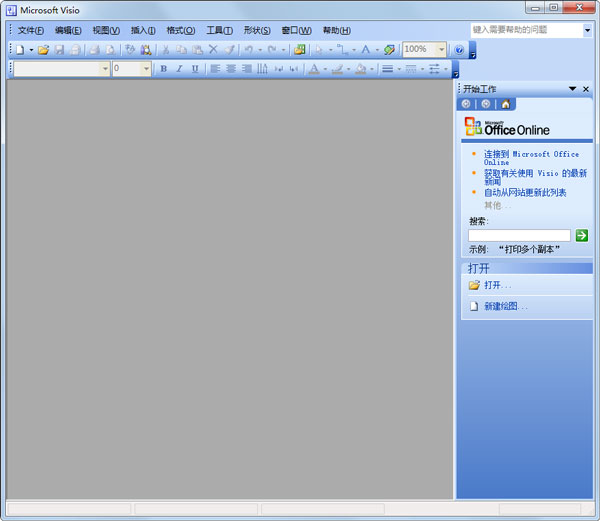600x521 pixels.
Task: Open the 编辑(E) menu
Action: click(x=68, y=30)
